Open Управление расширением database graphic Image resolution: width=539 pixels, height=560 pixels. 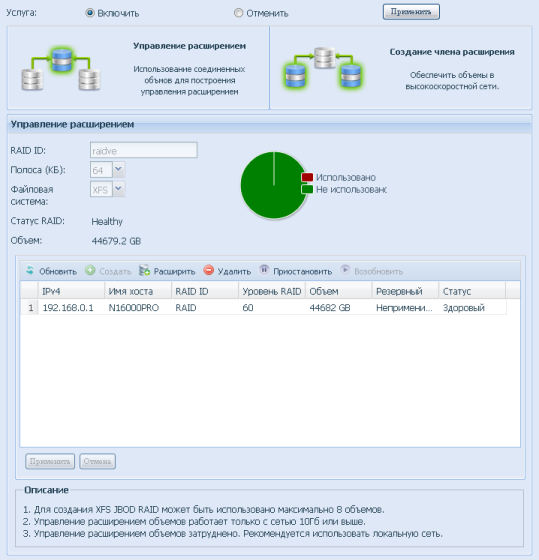61,69
